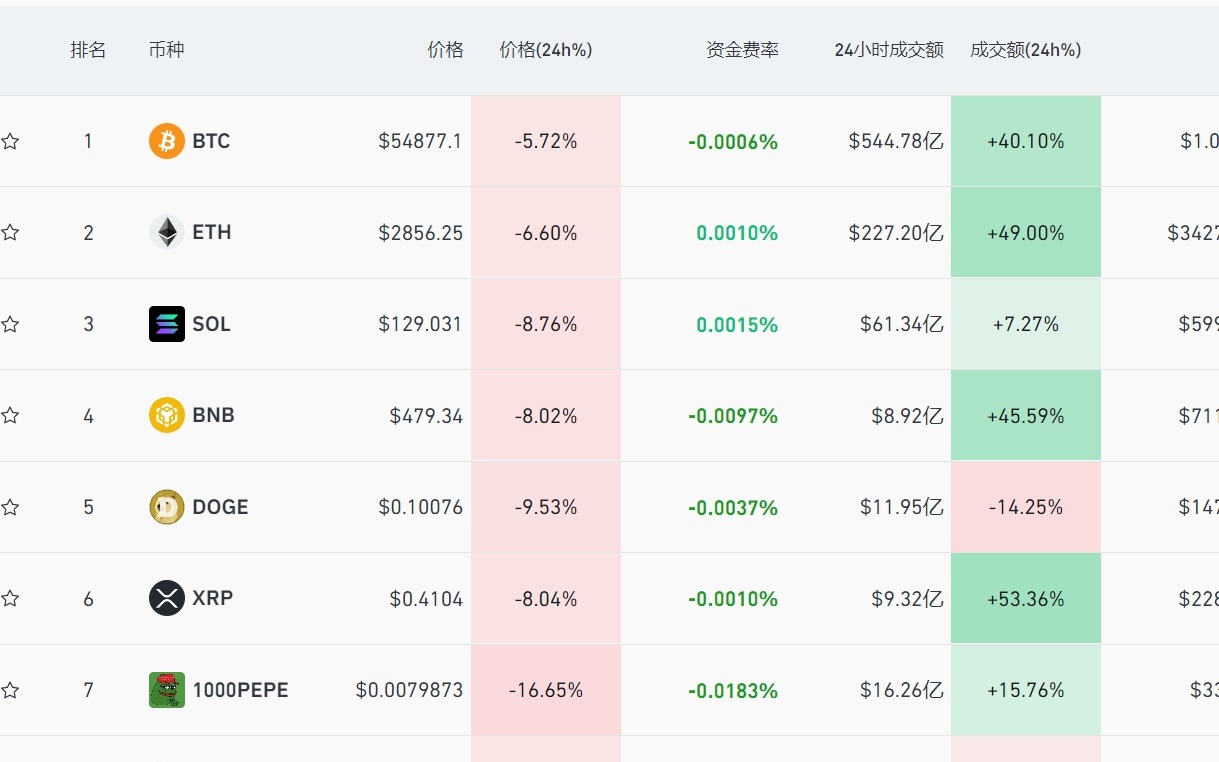
Task: Click the -5.72% price change cell
Action: click(x=546, y=141)
